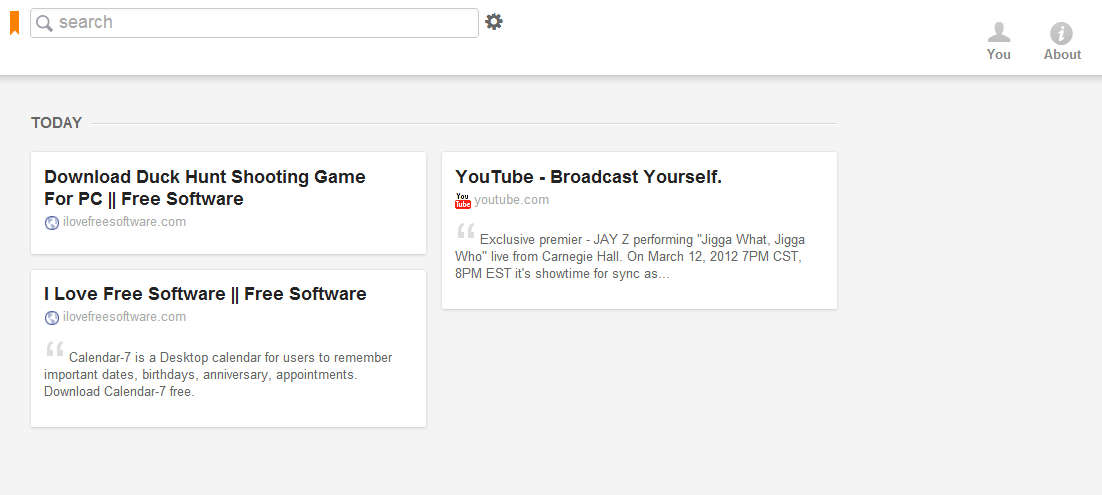Click quote mark icon before Calendar-7 text
The height and width of the screenshot is (495, 1102).
54,350
